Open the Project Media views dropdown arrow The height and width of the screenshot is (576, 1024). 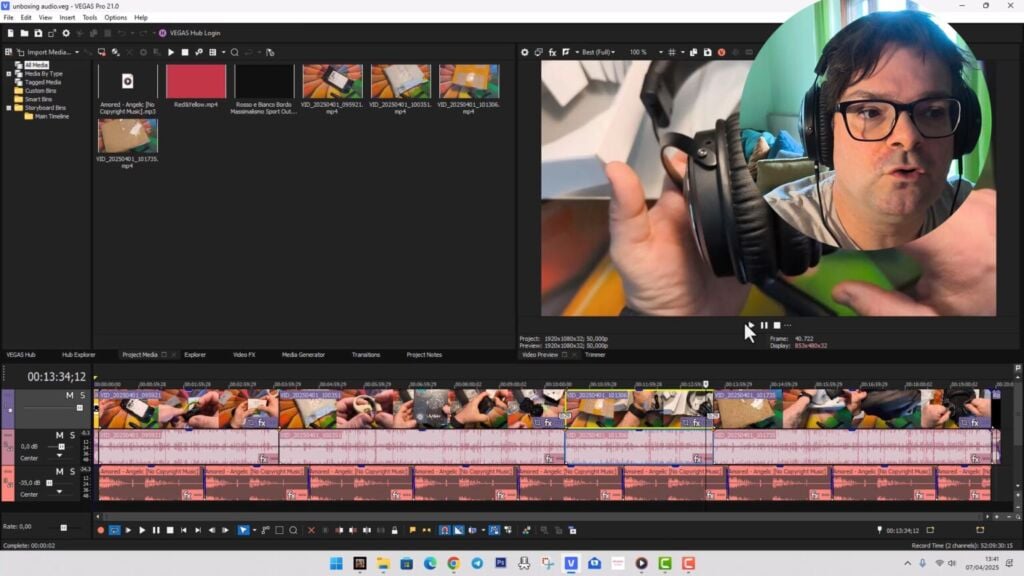click(223, 52)
